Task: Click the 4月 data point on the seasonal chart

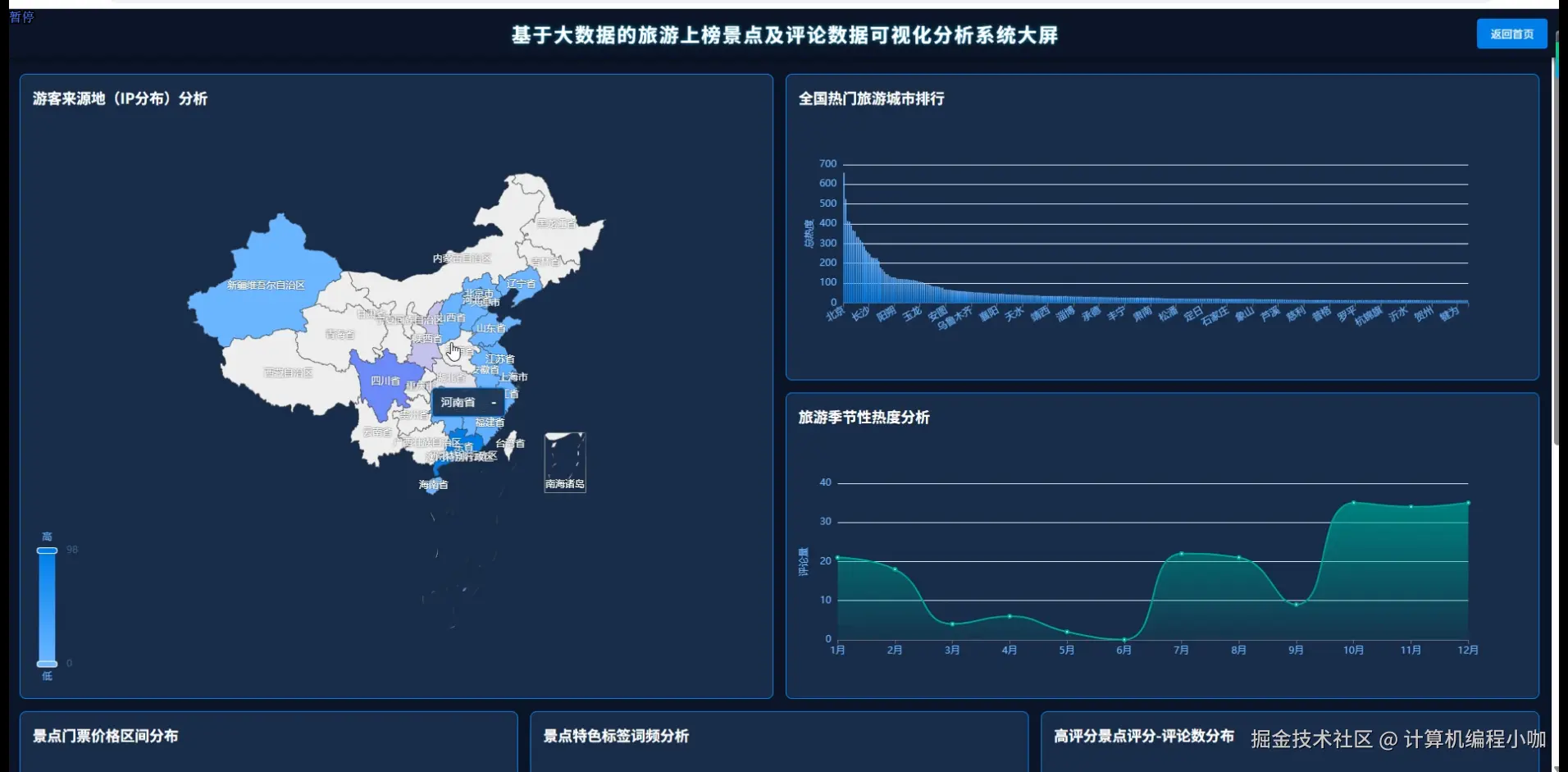Action: coord(1010,616)
